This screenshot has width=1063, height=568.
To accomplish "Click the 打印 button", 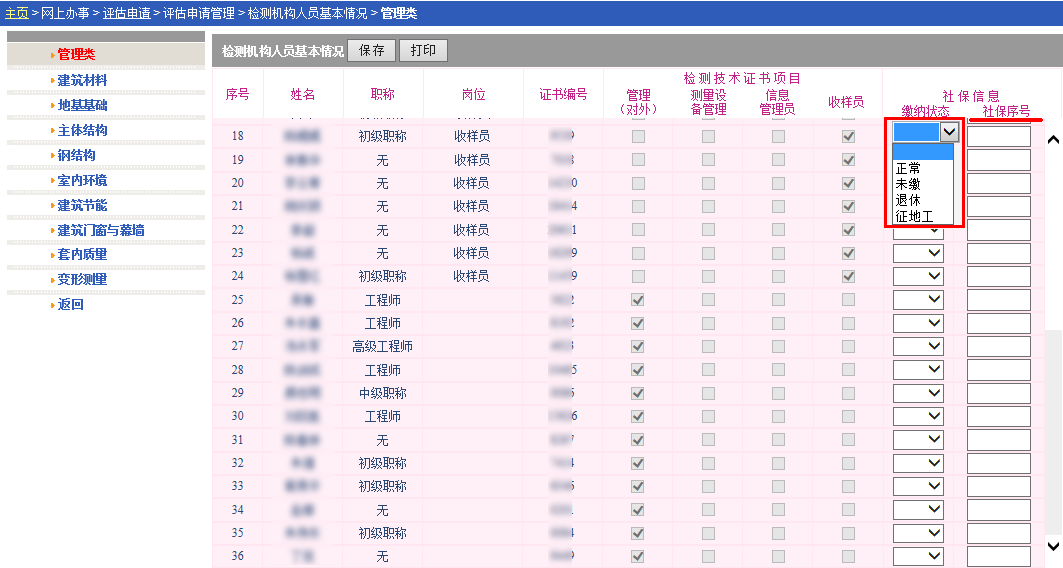I will 423,51.
